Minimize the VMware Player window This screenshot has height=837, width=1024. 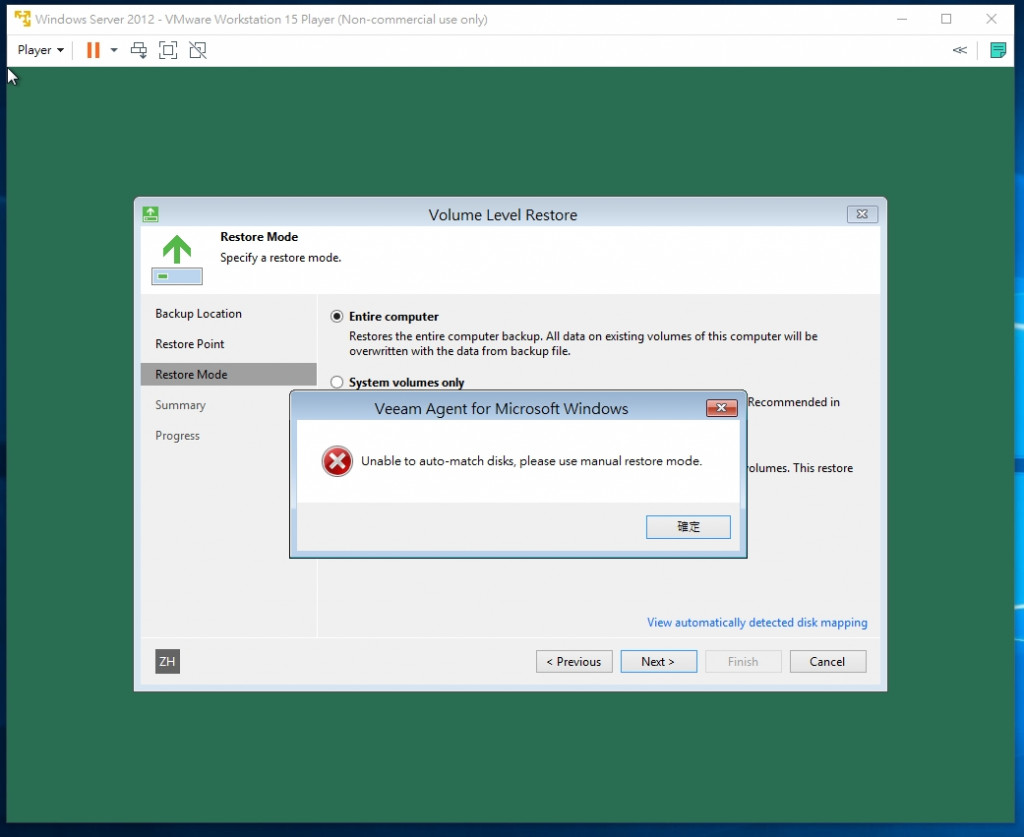pyautogui.click(x=902, y=19)
